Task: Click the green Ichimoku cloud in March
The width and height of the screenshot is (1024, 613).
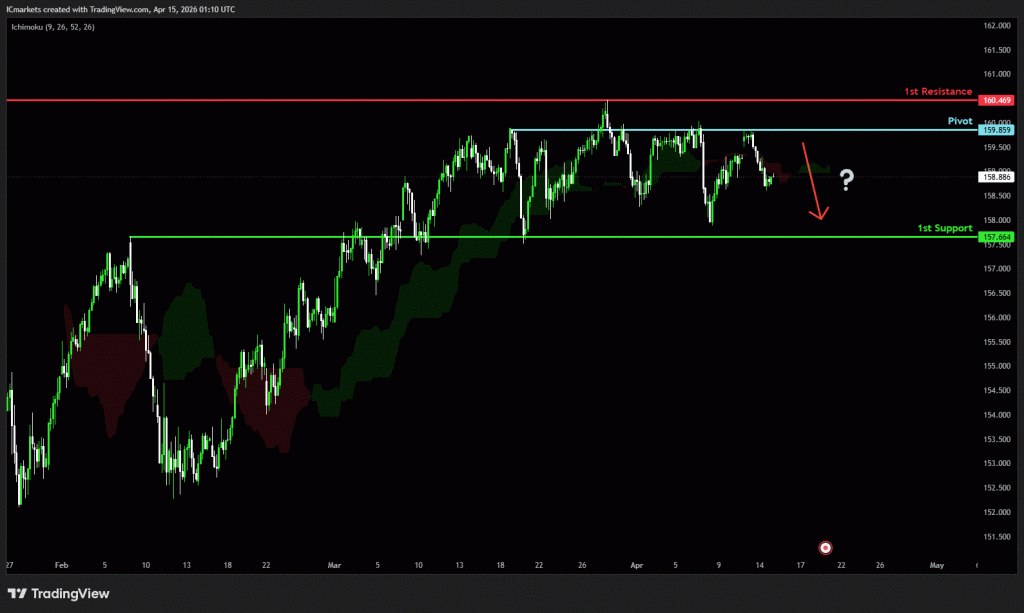Action: point(420,280)
